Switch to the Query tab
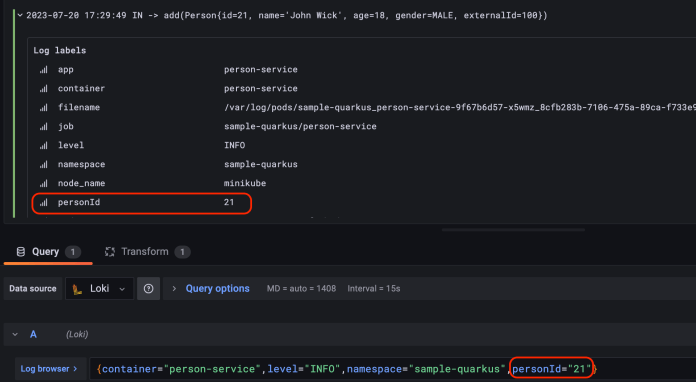Viewport: 696px width, 382px height. tap(48, 252)
